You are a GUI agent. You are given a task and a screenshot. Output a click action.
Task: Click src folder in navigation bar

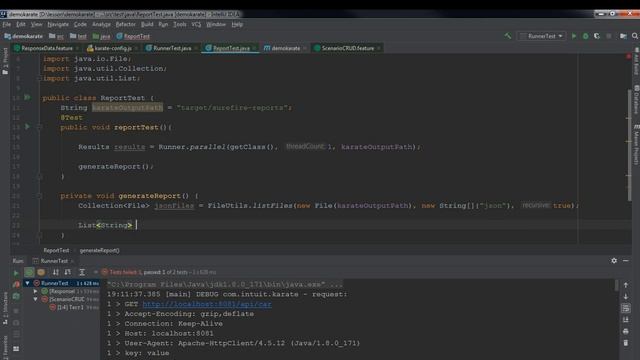56,36
